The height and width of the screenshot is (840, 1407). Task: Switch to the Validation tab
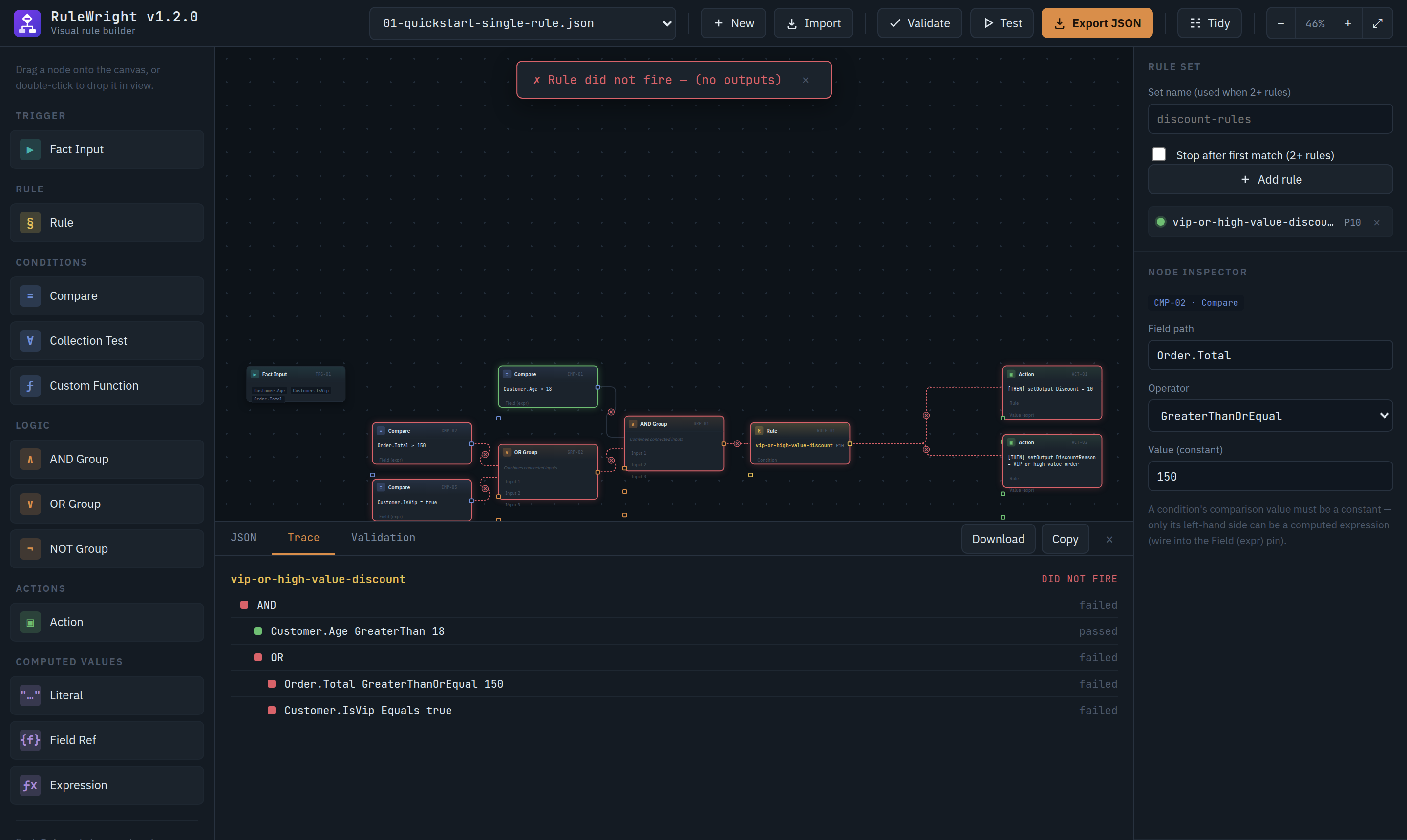[x=384, y=538]
